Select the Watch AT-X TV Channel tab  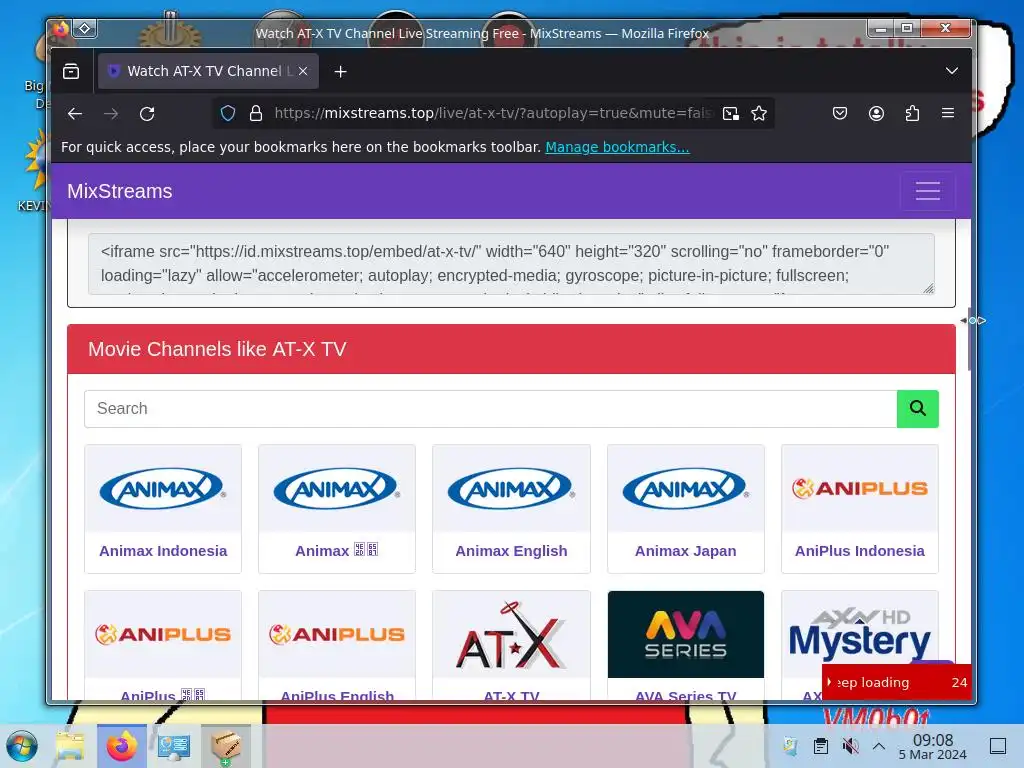point(208,71)
